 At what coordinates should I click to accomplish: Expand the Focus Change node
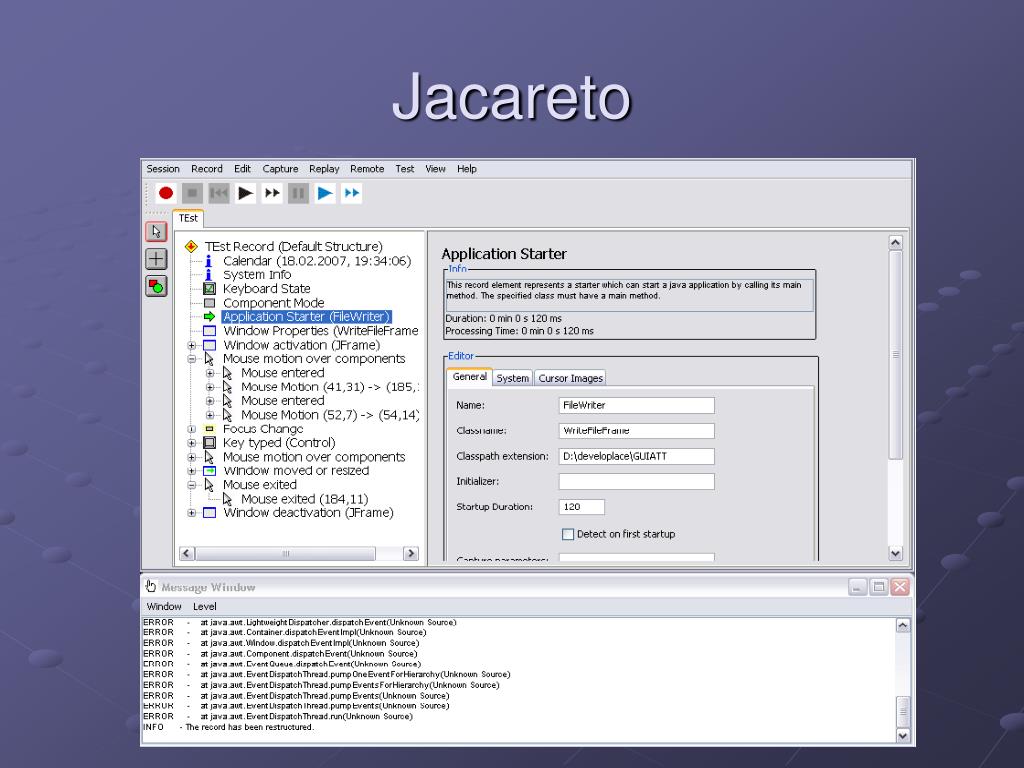(x=191, y=429)
